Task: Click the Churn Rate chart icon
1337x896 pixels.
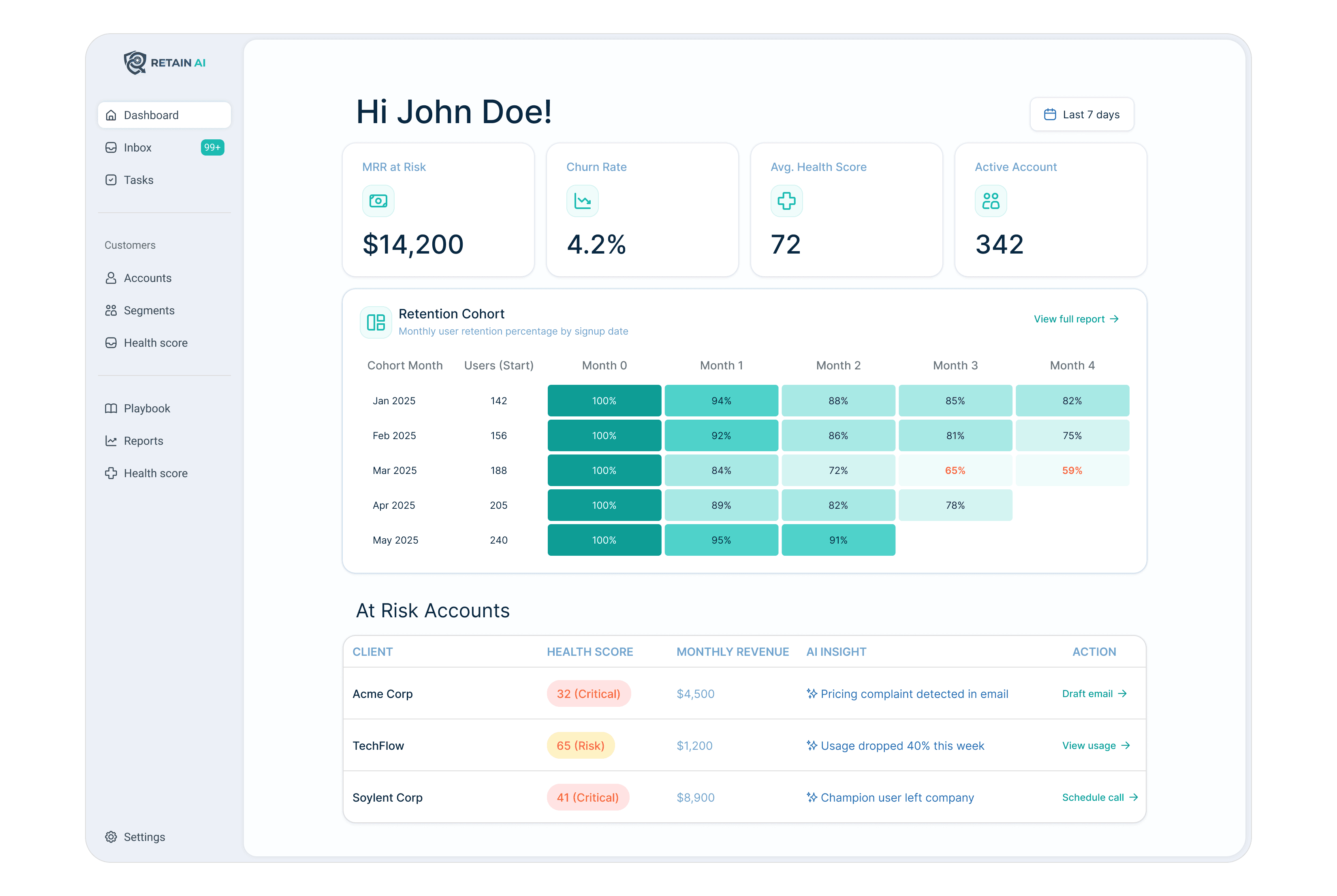Action: pyautogui.click(x=582, y=201)
